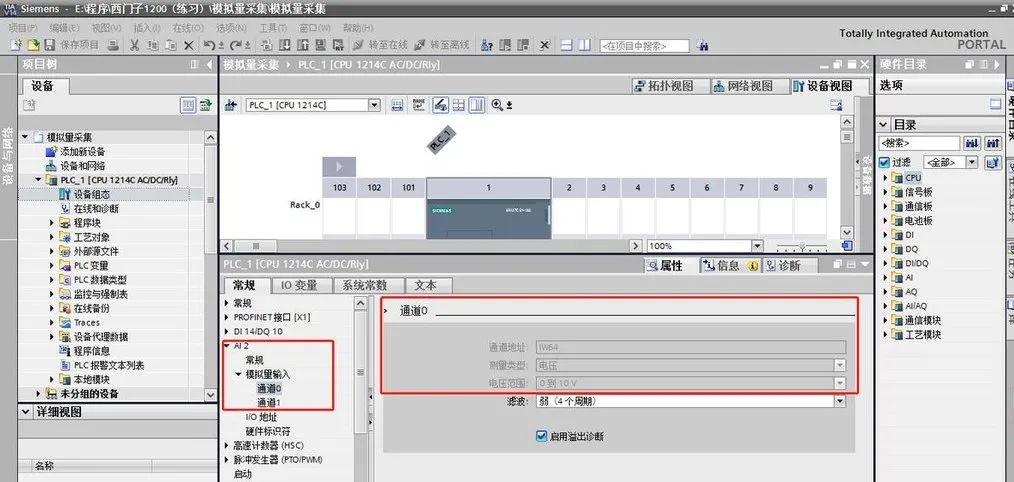Screen dimensions: 1014x482
Task: Click the show module labels icon
Action: click(x=418, y=105)
